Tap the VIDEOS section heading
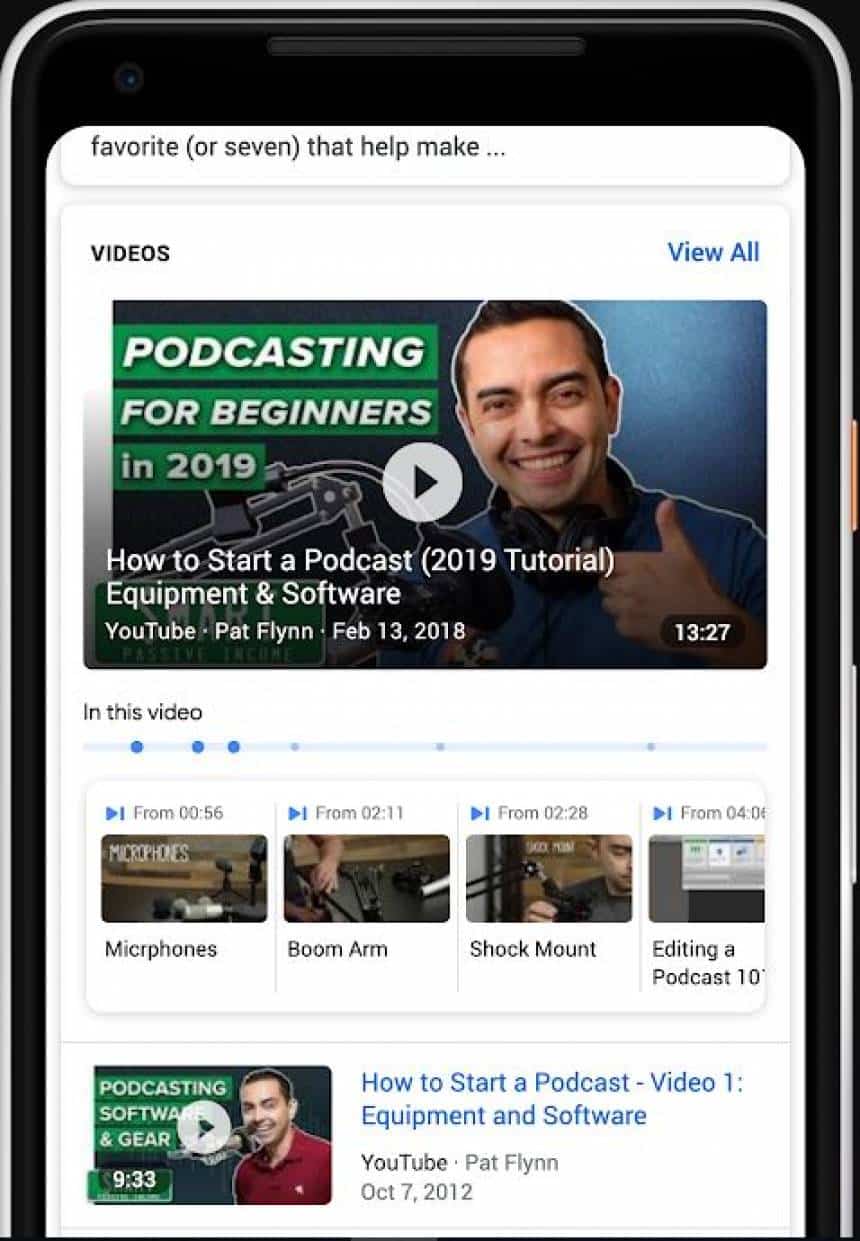The image size is (860, 1241). [131, 253]
